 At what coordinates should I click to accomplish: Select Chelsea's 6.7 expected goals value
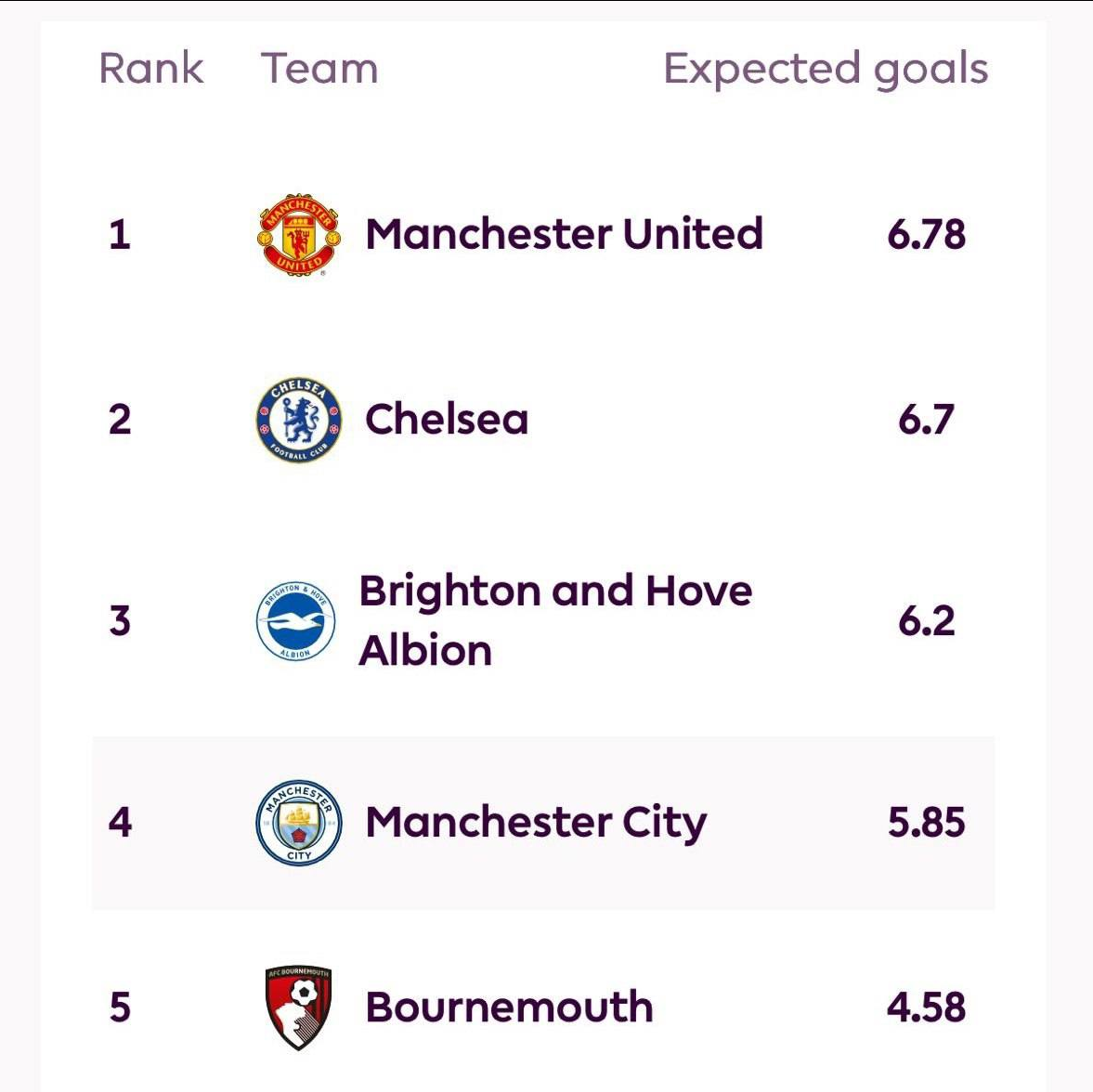pos(926,420)
